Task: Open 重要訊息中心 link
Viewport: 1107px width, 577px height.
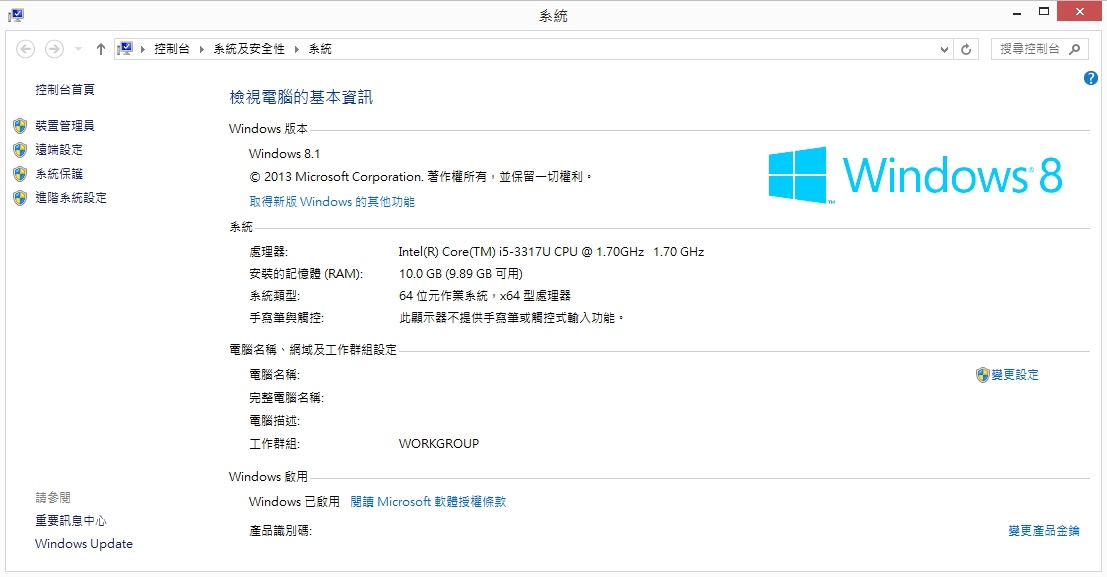Action: pyautogui.click(x=71, y=521)
